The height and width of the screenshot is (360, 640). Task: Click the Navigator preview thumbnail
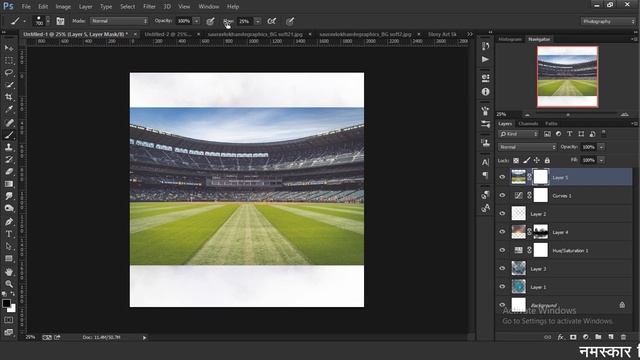point(567,76)
